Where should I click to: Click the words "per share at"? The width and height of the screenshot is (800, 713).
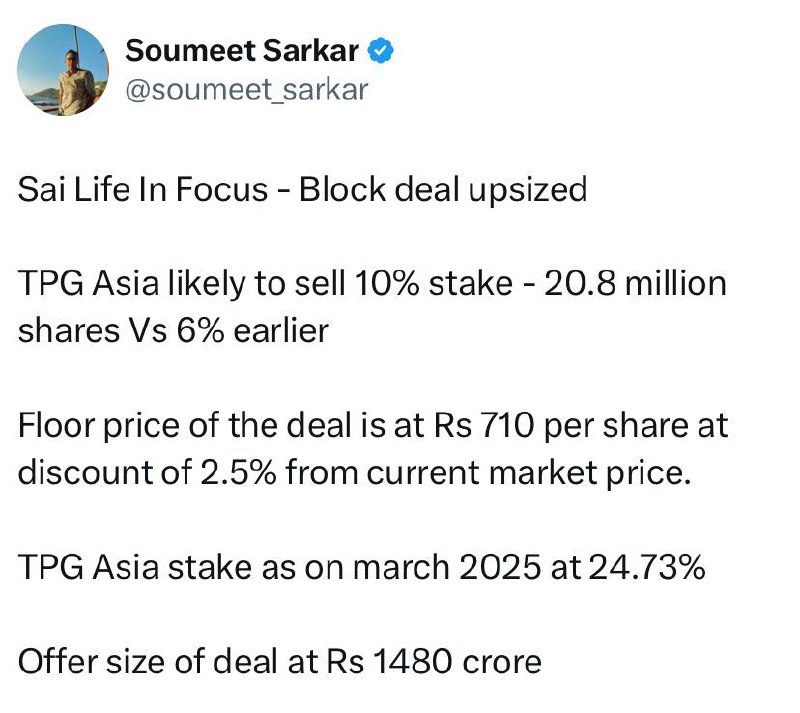(636, 426)
